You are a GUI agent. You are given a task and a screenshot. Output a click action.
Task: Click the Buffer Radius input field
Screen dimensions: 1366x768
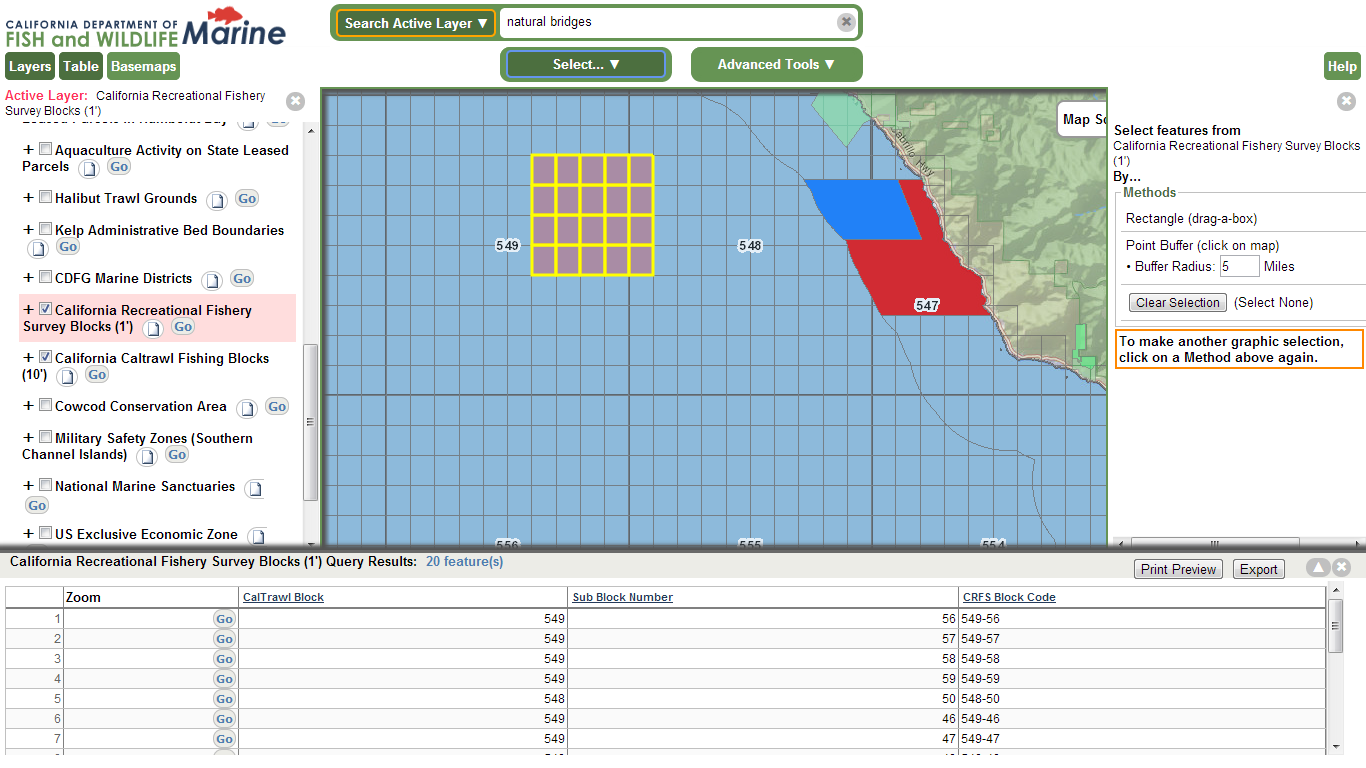pos(1239,267)
